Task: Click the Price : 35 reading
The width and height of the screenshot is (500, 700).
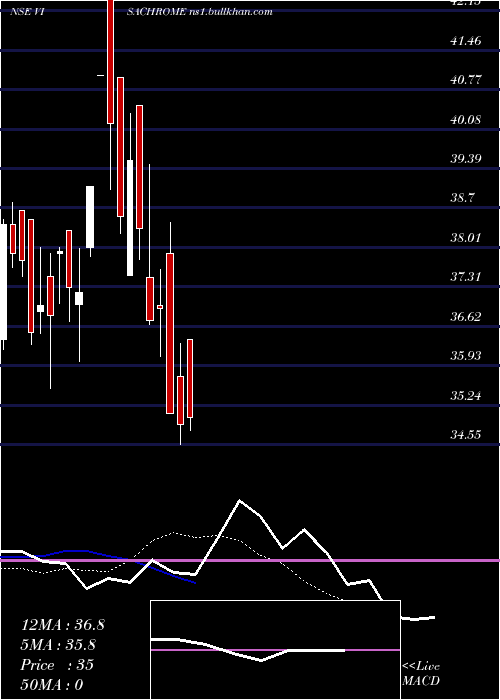Action: [x=57, y=665]
